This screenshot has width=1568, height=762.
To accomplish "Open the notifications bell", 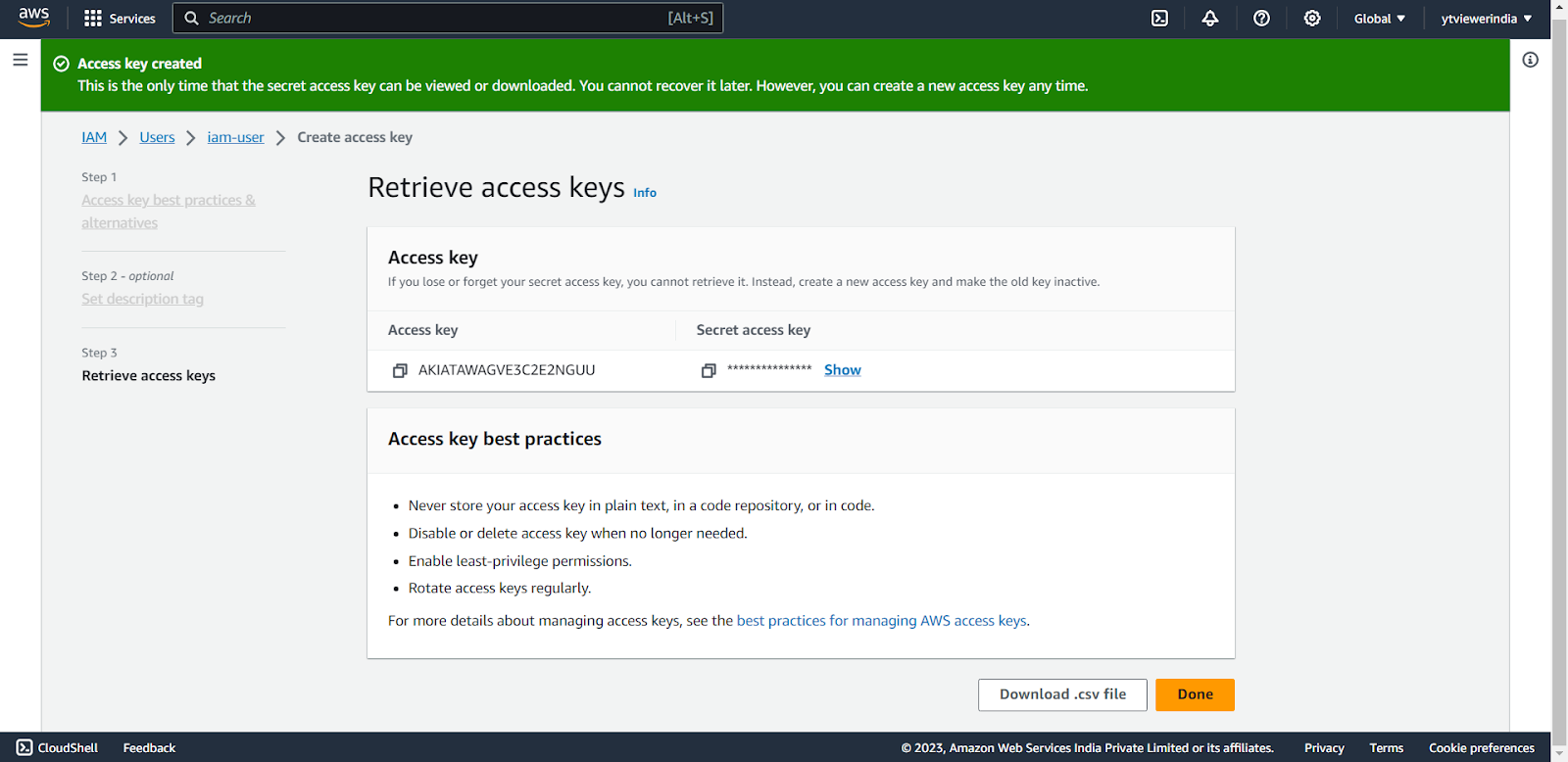I will coord(1210,19).
